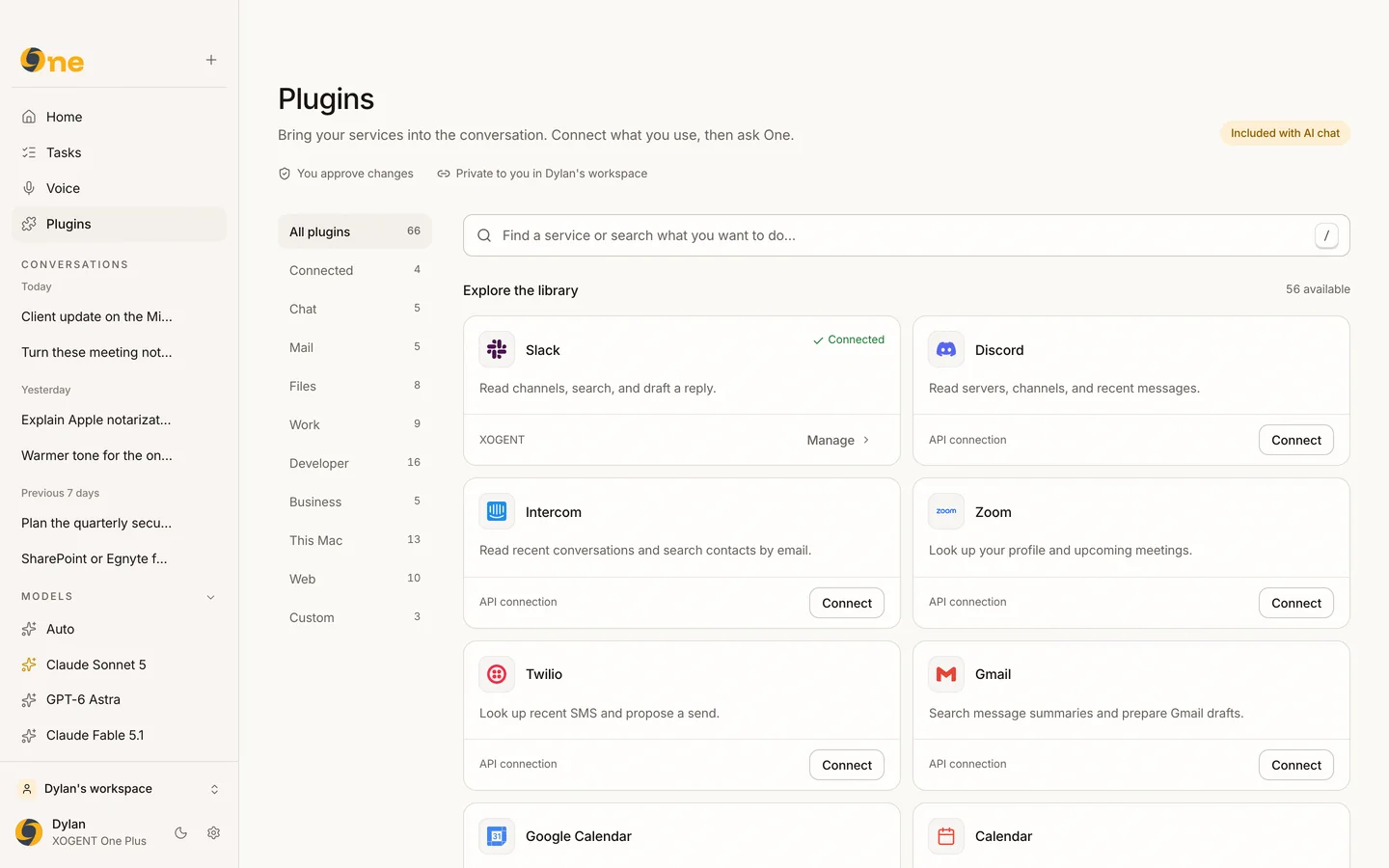Viewport: 1389px width, 868px height.
Task: Open conversation Plan the quarterly secu...
Action: (96, 523)
